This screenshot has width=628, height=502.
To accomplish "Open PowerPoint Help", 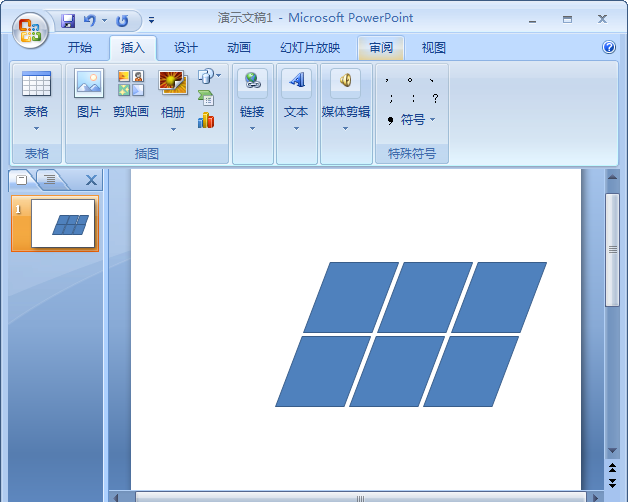I will pyautogui.click(x=609, y=47).
